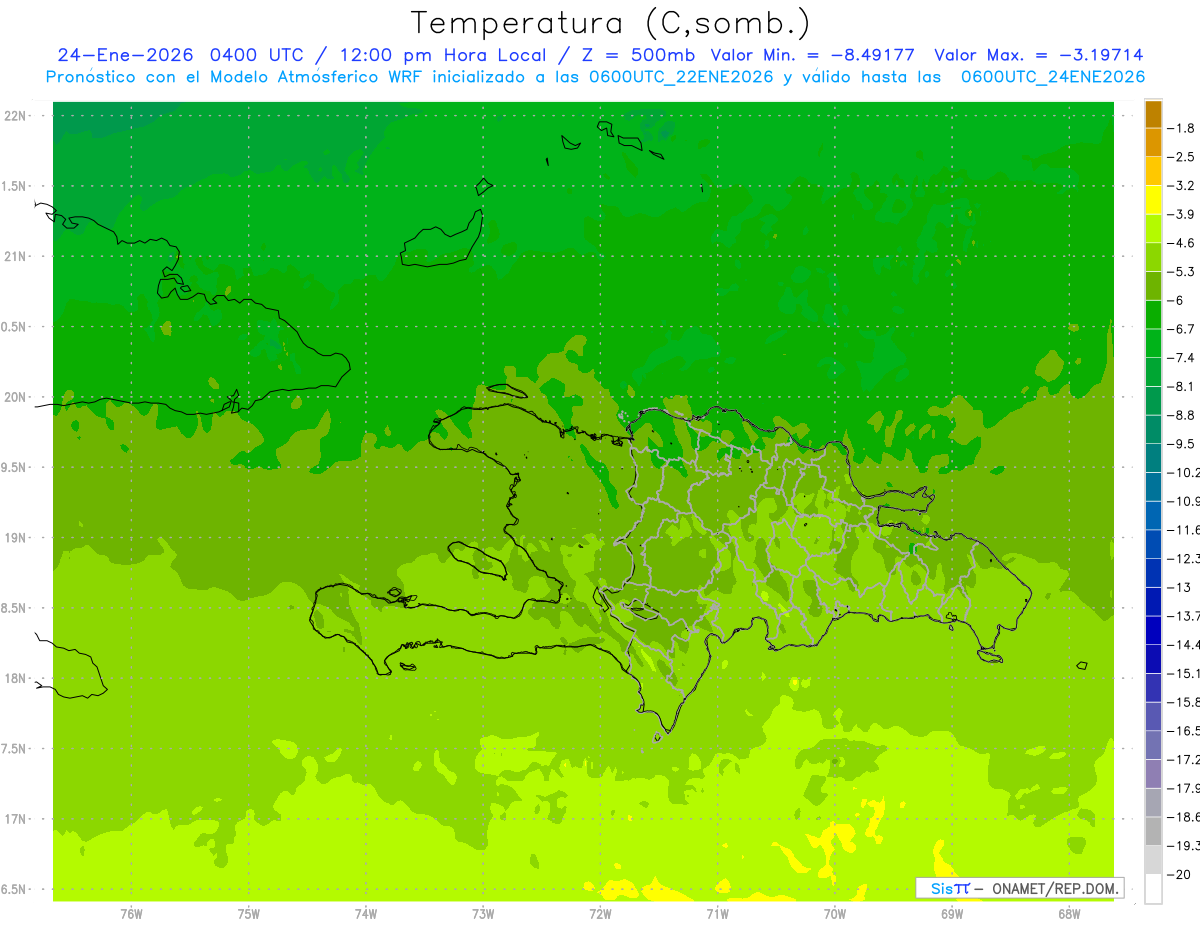
Task: Click the '9.5N' latitude label
Action: pyautogui.click(x=15, y=467)
